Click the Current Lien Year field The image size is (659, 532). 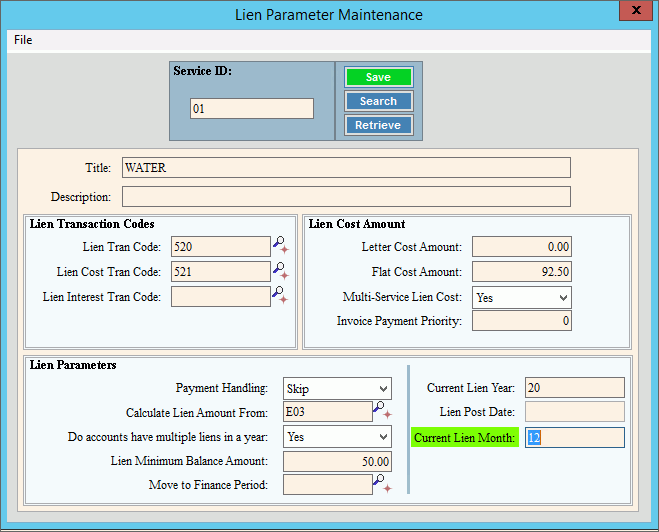(575, 387)
